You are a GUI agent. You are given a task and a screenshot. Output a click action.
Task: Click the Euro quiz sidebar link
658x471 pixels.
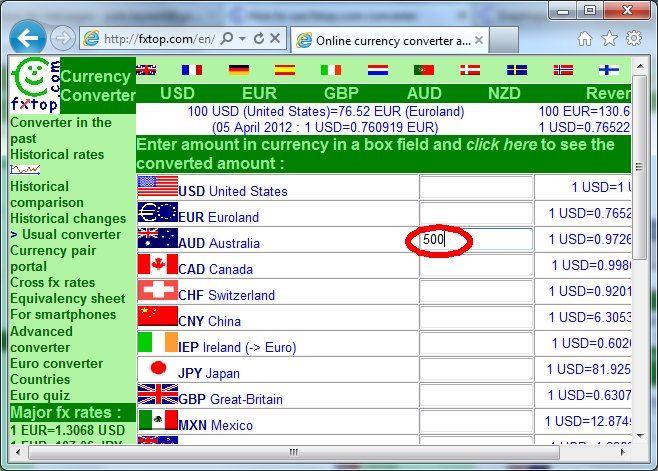pyautogui.click(x=39, y=395)
